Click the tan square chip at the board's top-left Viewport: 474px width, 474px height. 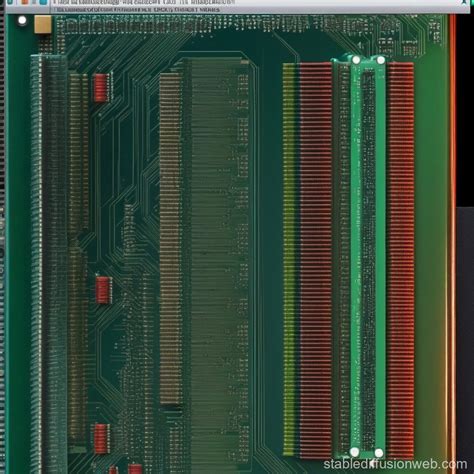pos(43,24)
